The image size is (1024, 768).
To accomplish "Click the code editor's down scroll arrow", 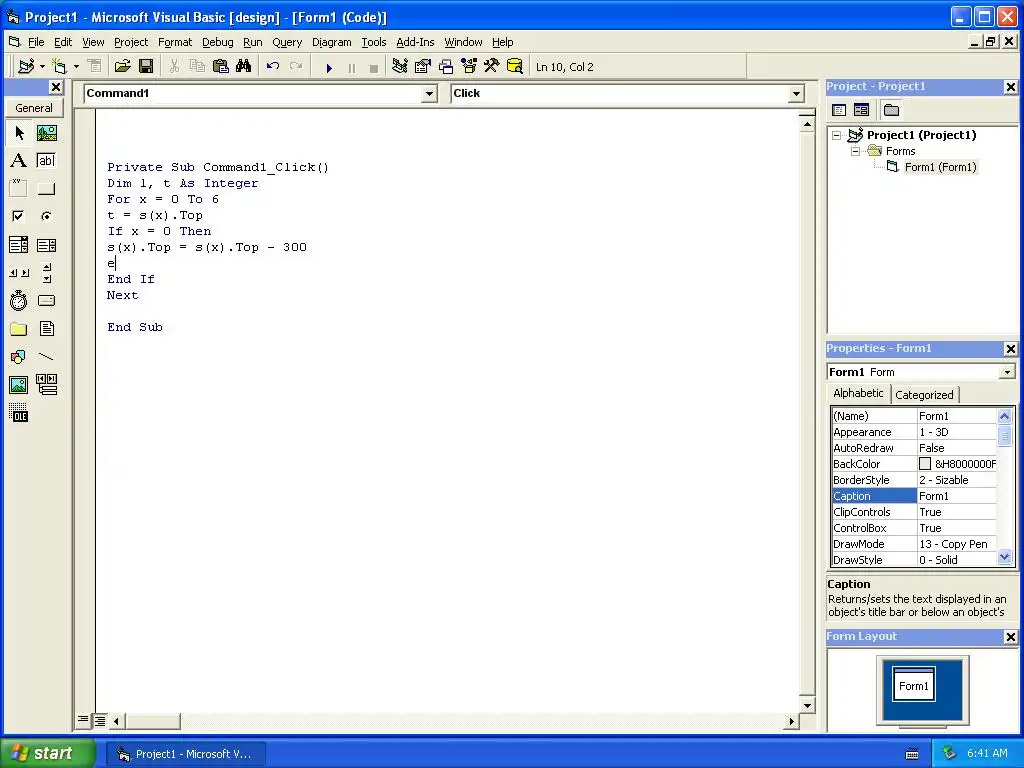I will (x=807, y=705).
